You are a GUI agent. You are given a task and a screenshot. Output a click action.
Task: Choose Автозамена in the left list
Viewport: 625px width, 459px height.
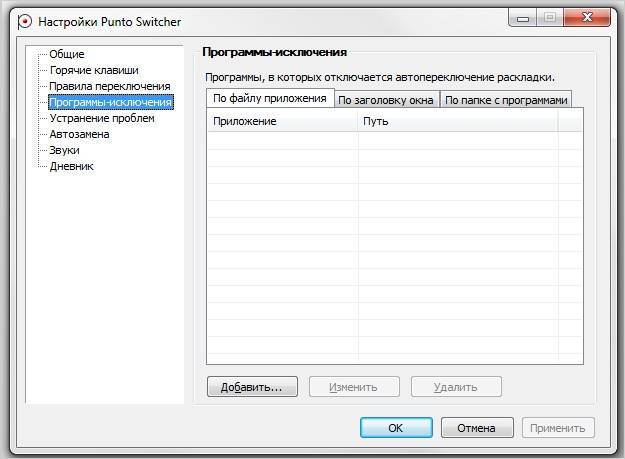(x=79, y=134)
